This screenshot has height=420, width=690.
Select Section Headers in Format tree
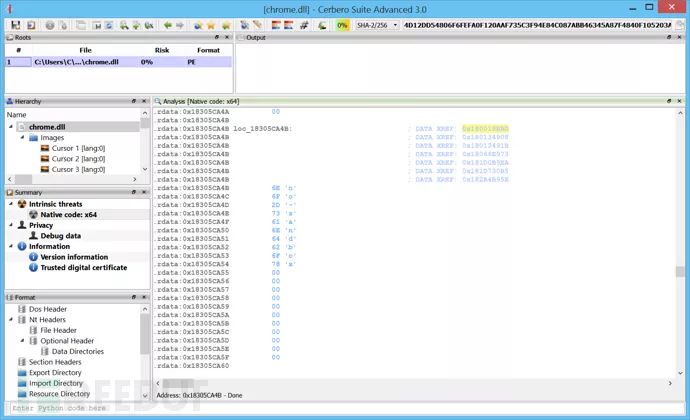click(50, 362)
